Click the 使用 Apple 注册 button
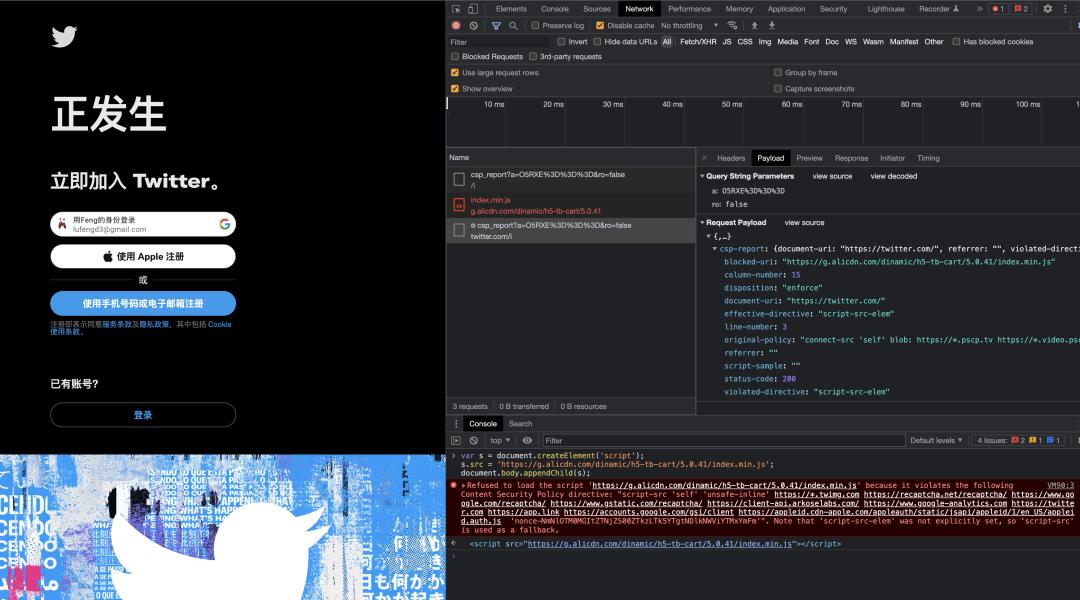The image size is (1080, 600). tap(142, 257)
